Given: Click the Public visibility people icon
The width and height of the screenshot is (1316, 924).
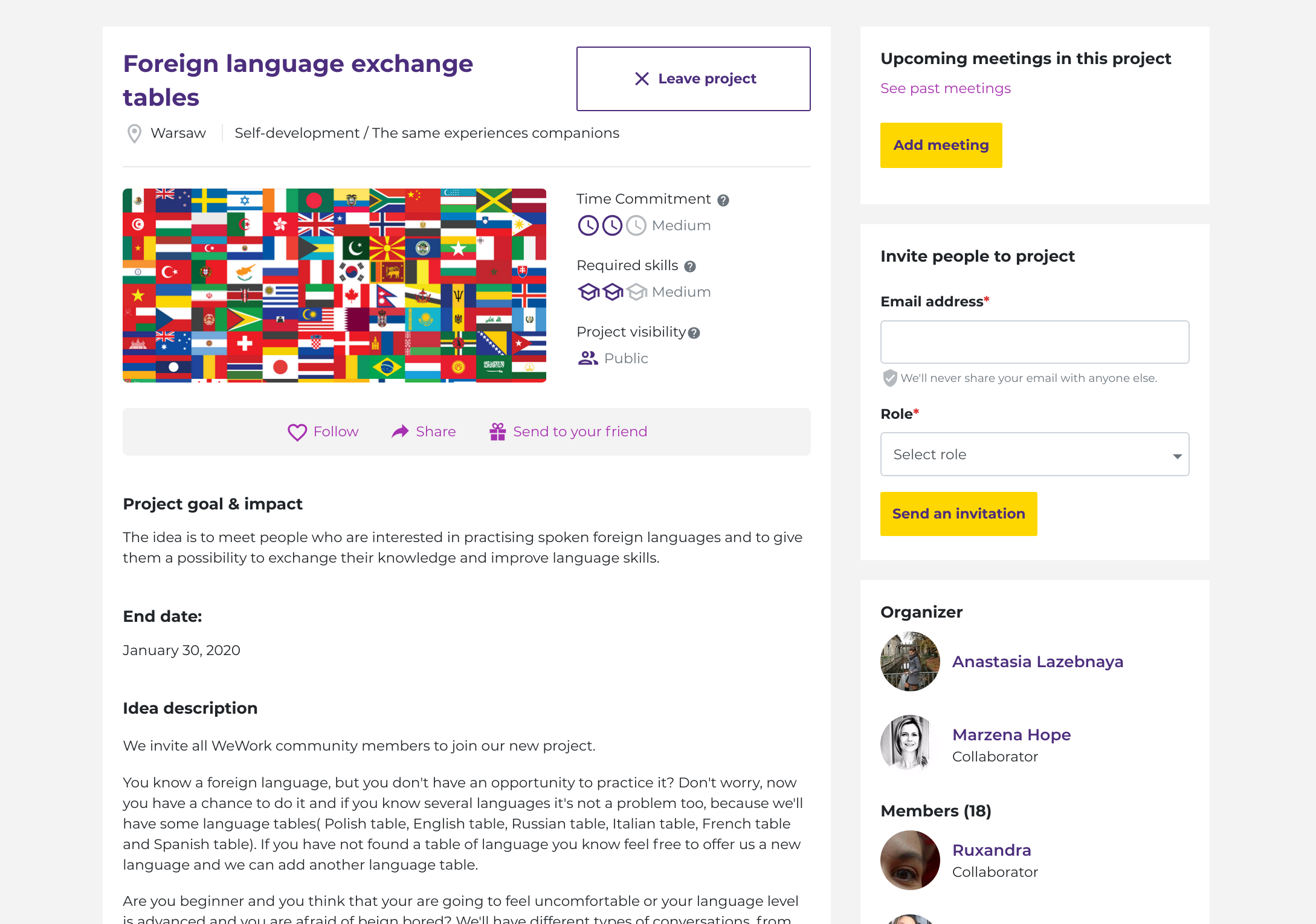Looking at the screenshot, I should 588,358.
